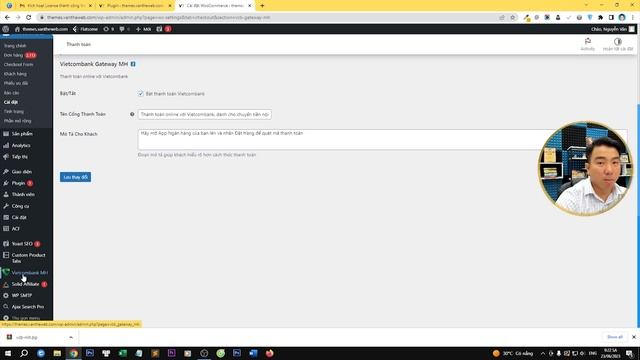Share this page from address bar
Screen dimensions: 640x360
click(x=502, y=18)
